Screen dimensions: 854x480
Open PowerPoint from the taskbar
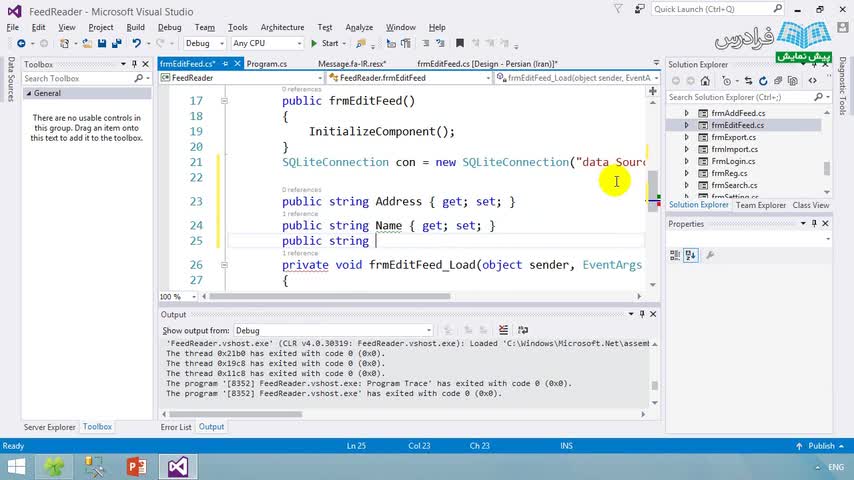point(136,467)
